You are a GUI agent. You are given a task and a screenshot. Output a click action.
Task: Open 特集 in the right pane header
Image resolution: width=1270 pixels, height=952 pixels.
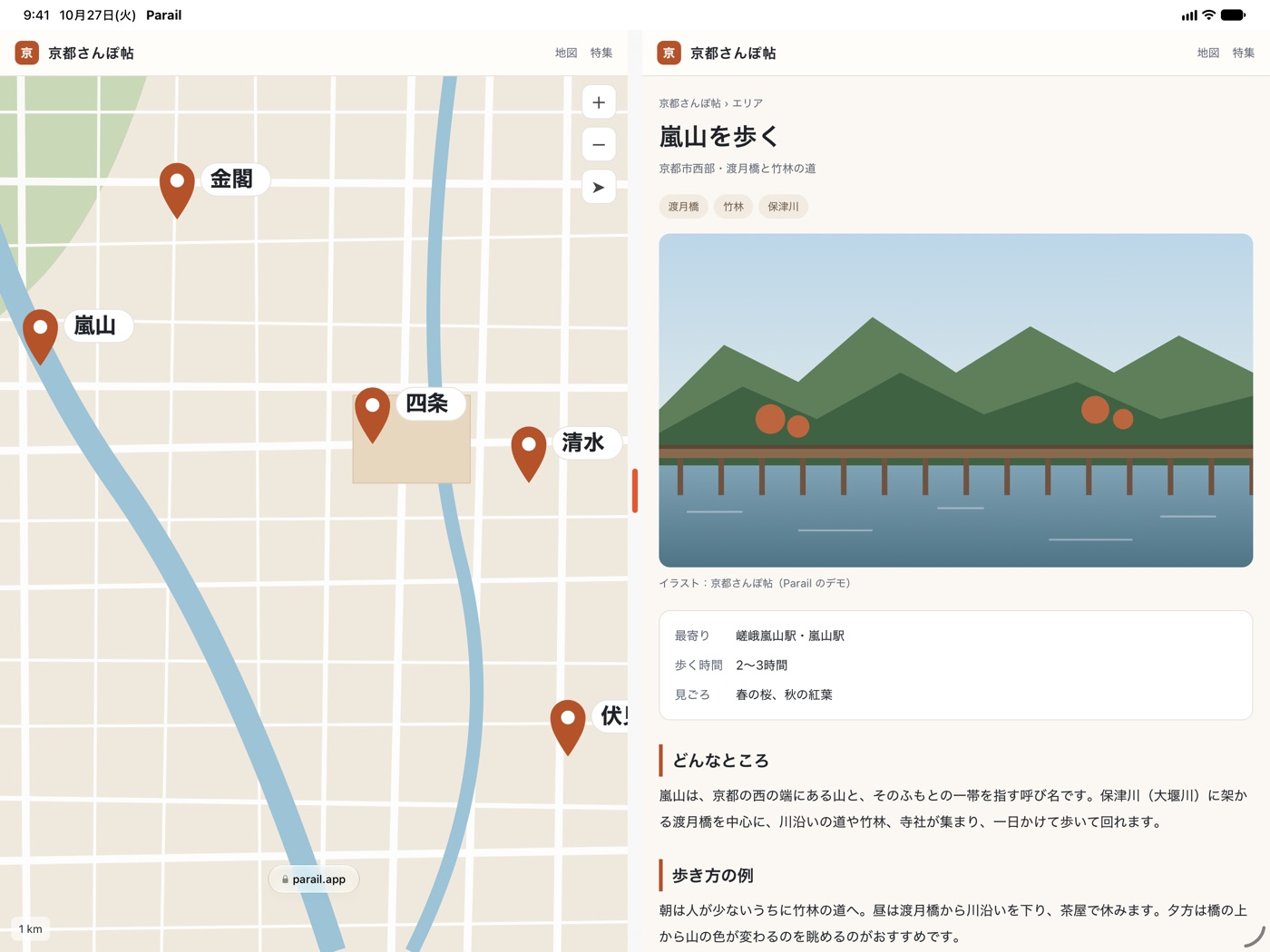point(1244,53)
